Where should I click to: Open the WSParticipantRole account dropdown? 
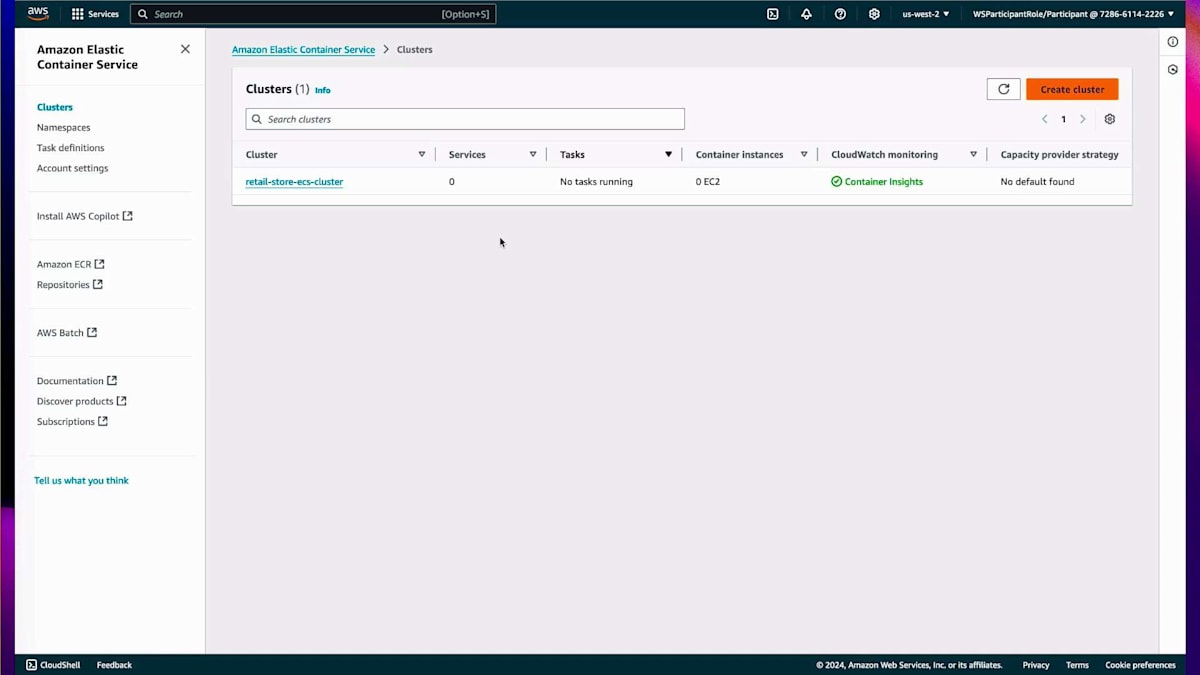1074,14
